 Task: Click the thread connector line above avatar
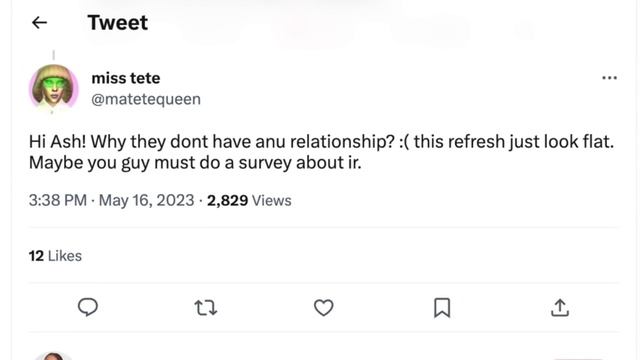[x=53, y=55]
